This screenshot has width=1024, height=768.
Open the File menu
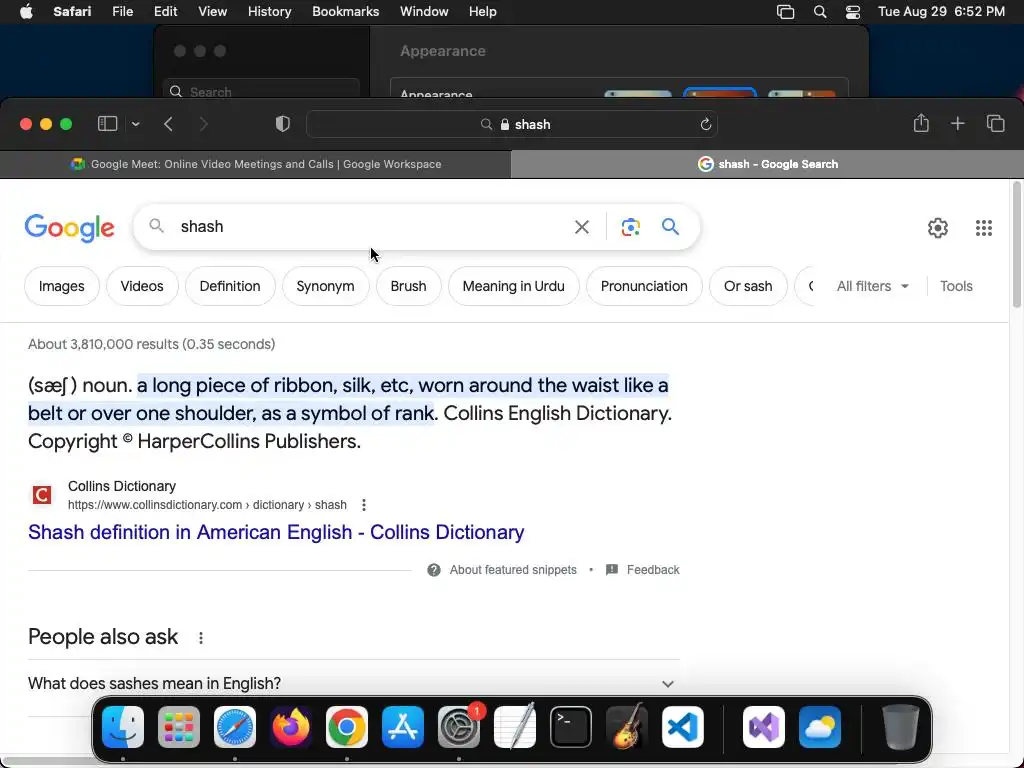coord(122,12)
